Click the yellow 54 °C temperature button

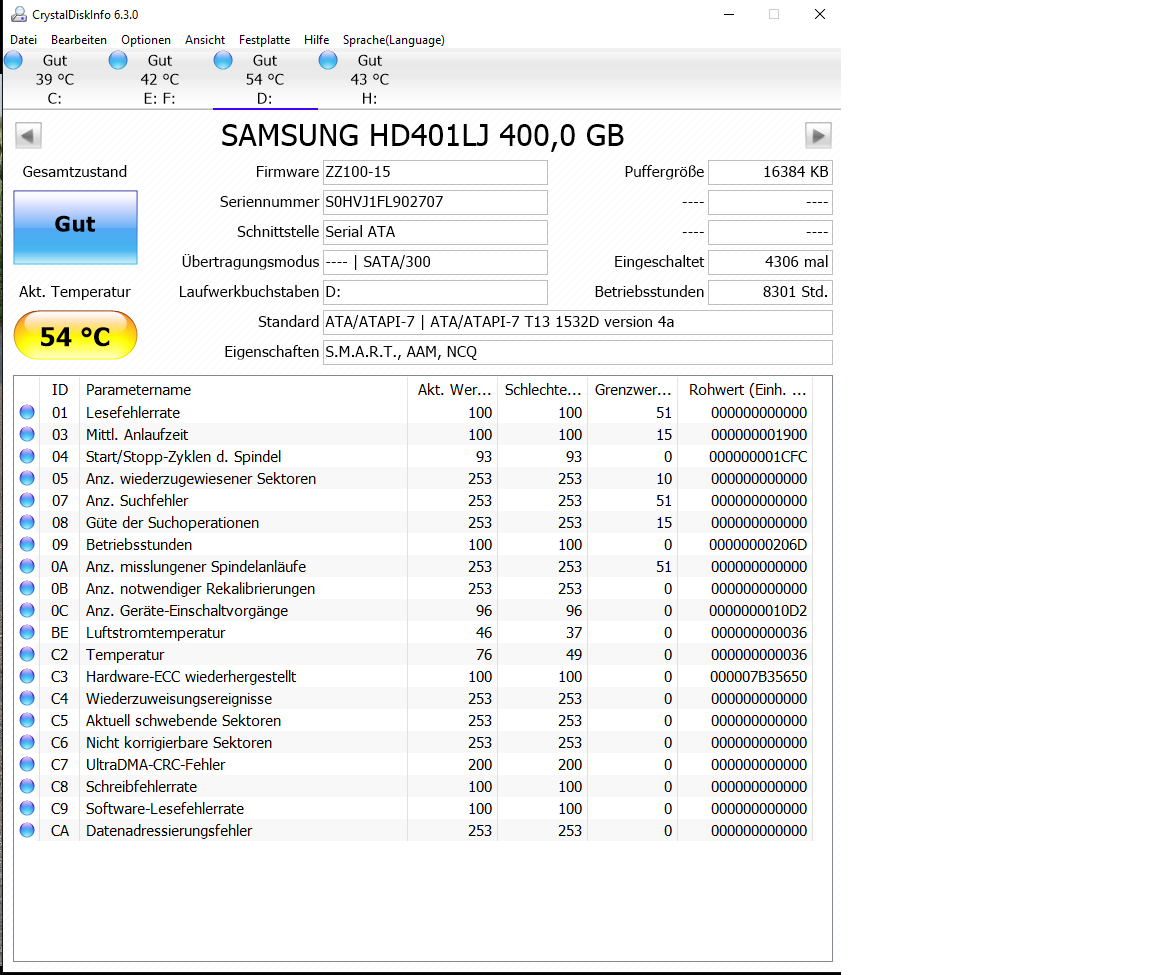coord(76,336)
